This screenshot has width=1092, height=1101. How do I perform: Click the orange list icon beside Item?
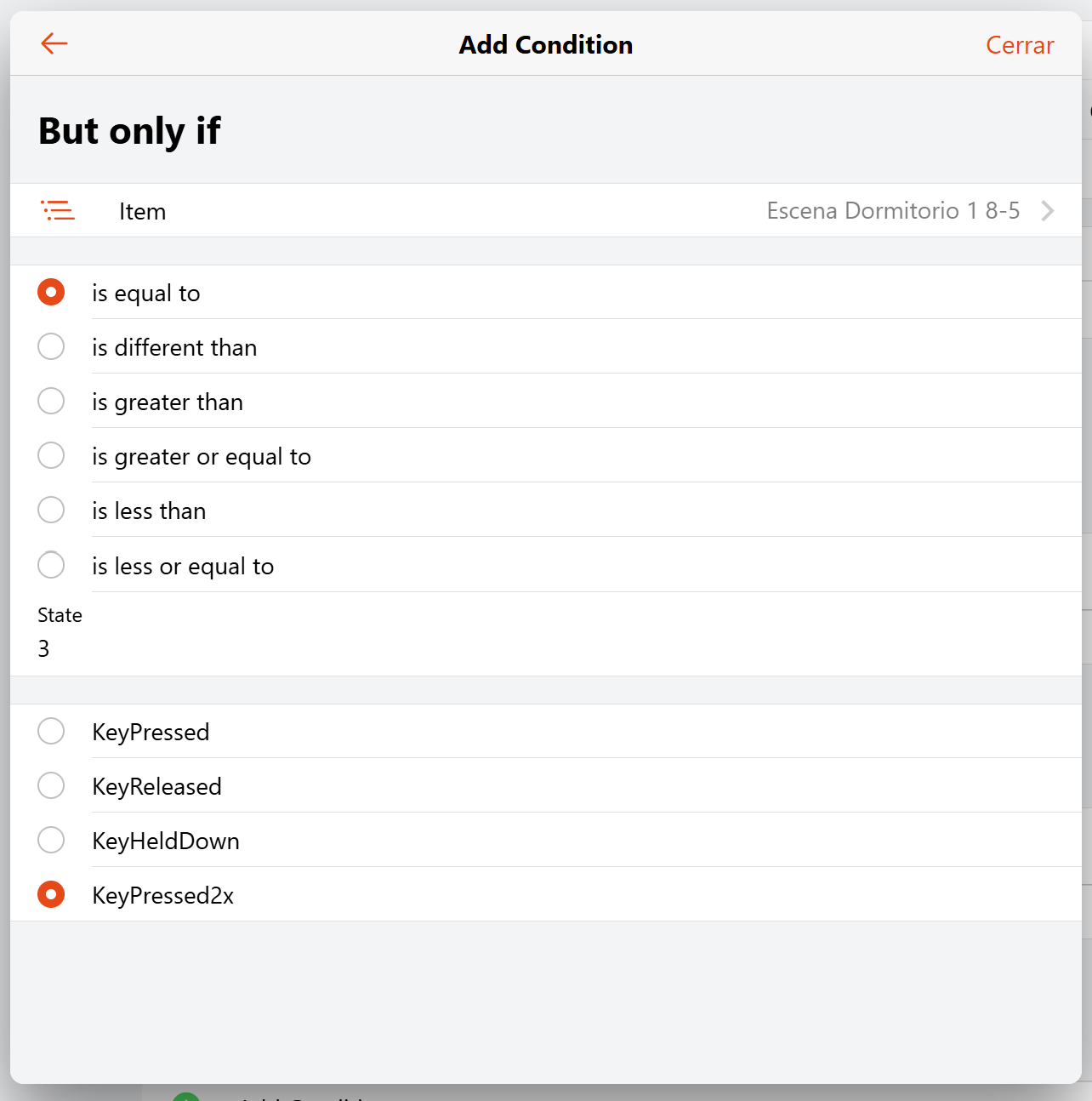pos(58,210)
